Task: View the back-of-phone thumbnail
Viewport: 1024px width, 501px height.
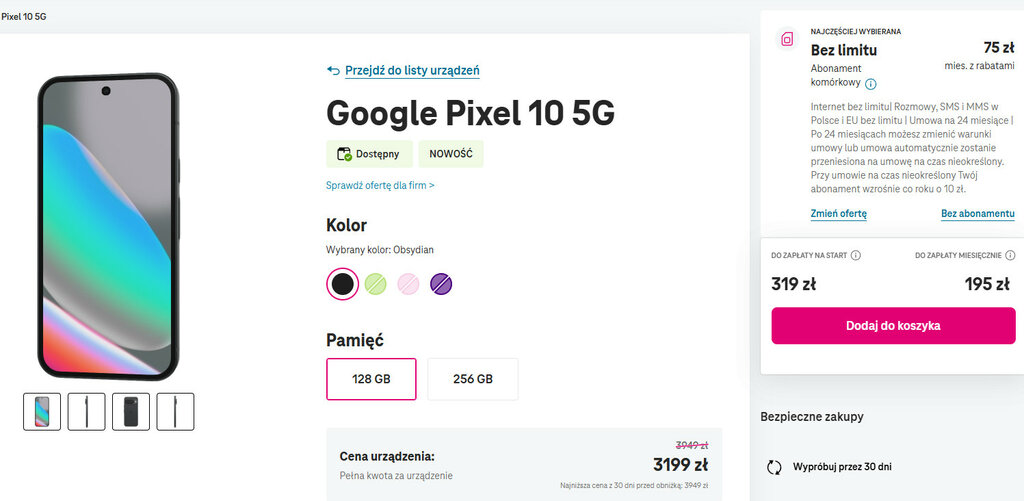Action: [131, 411]
